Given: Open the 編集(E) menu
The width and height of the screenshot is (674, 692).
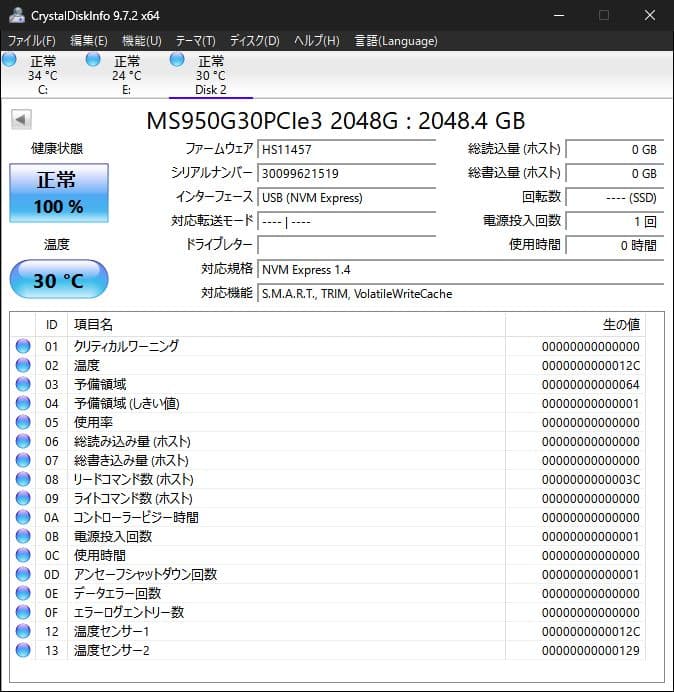Looking at the screenshot, I should [89, 41].
